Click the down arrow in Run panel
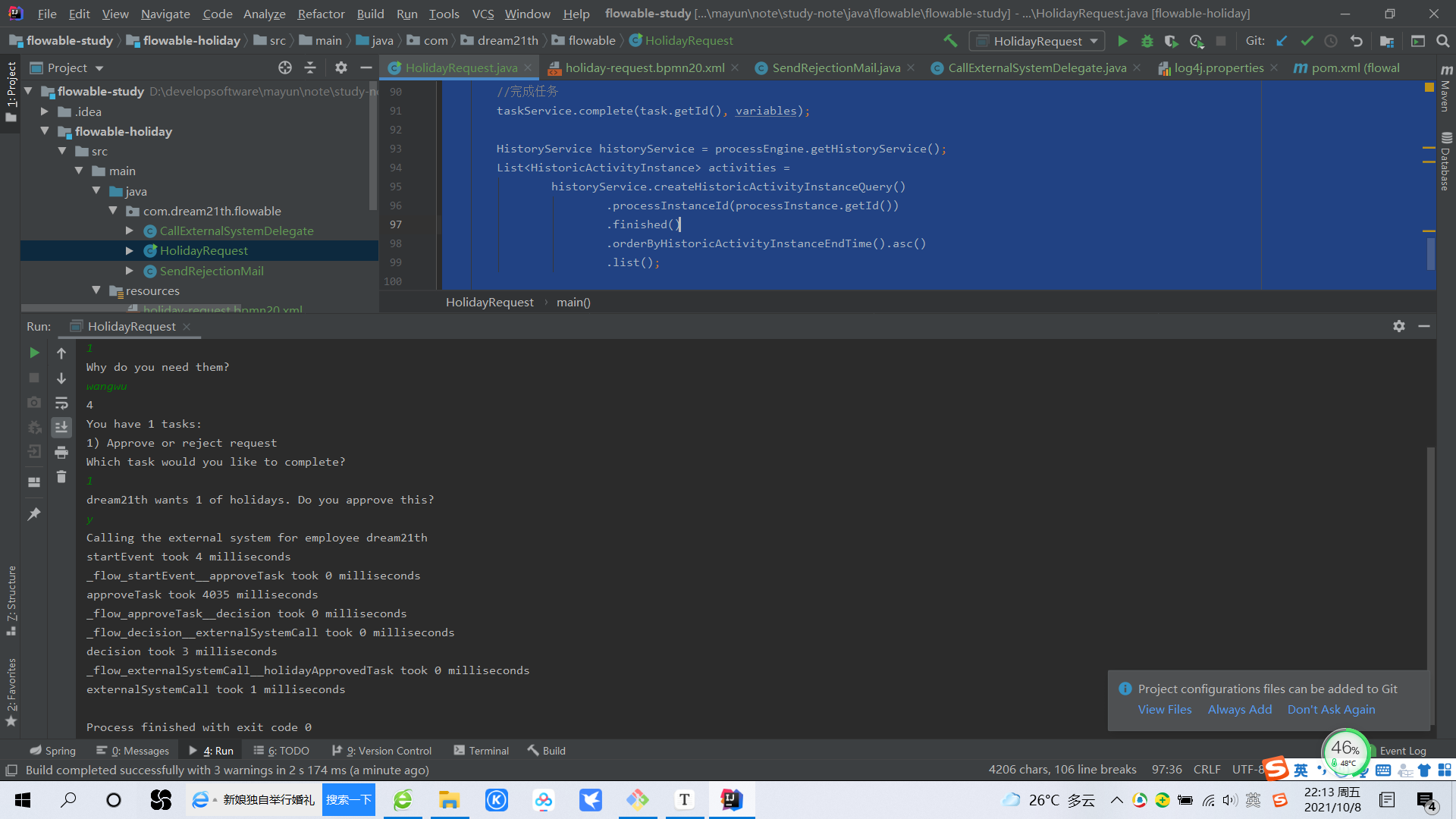 (x=61, y=378)
